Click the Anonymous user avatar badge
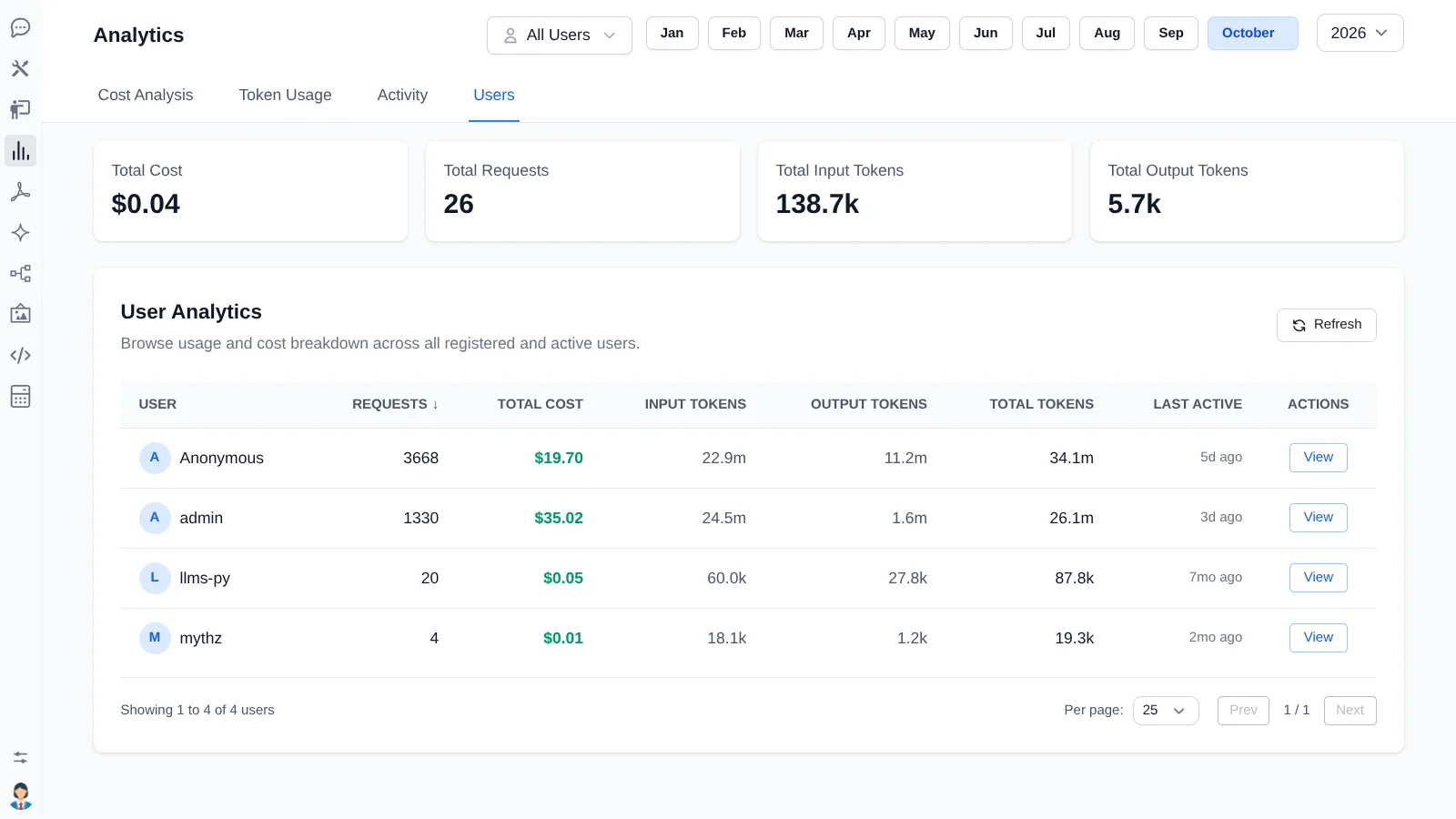The width and height of the screenshot is (1456, 819). point(155,458)
